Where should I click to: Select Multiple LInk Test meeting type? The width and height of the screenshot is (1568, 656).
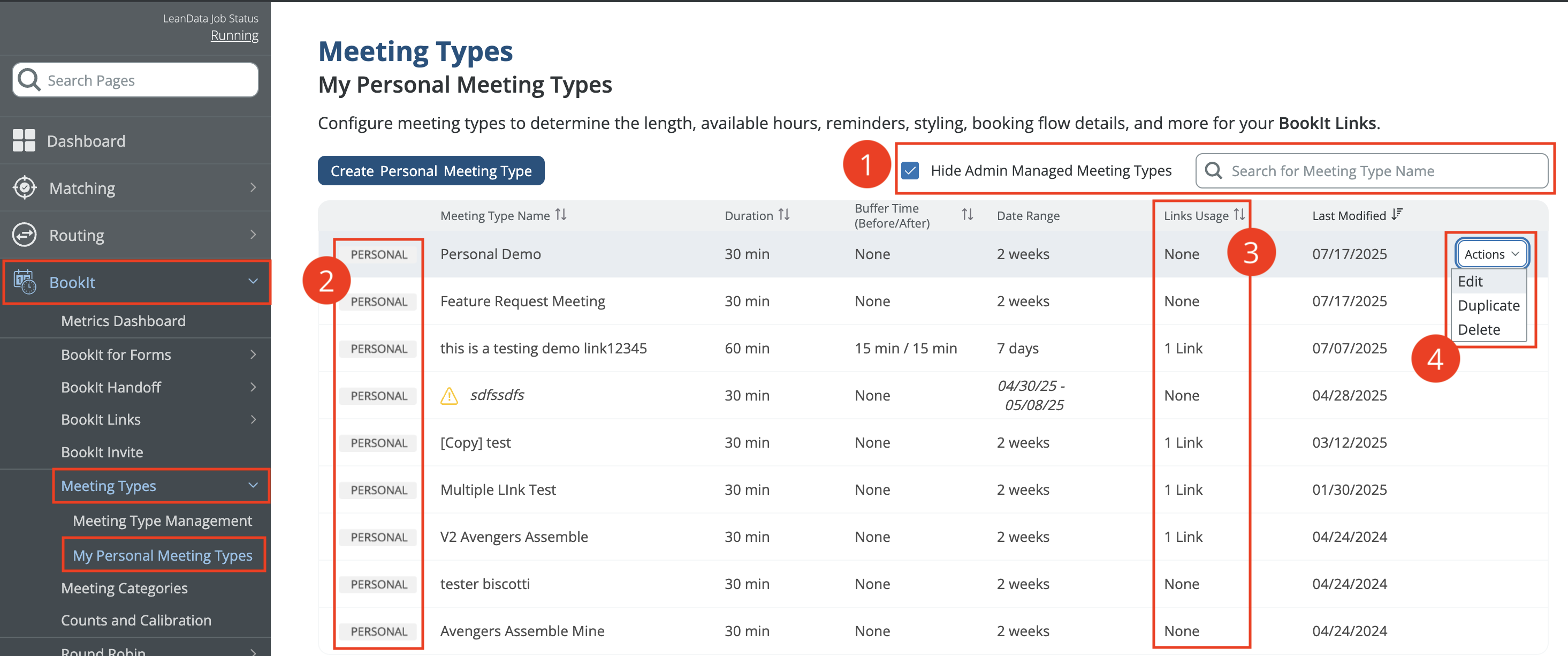click(x=498, y=489)
